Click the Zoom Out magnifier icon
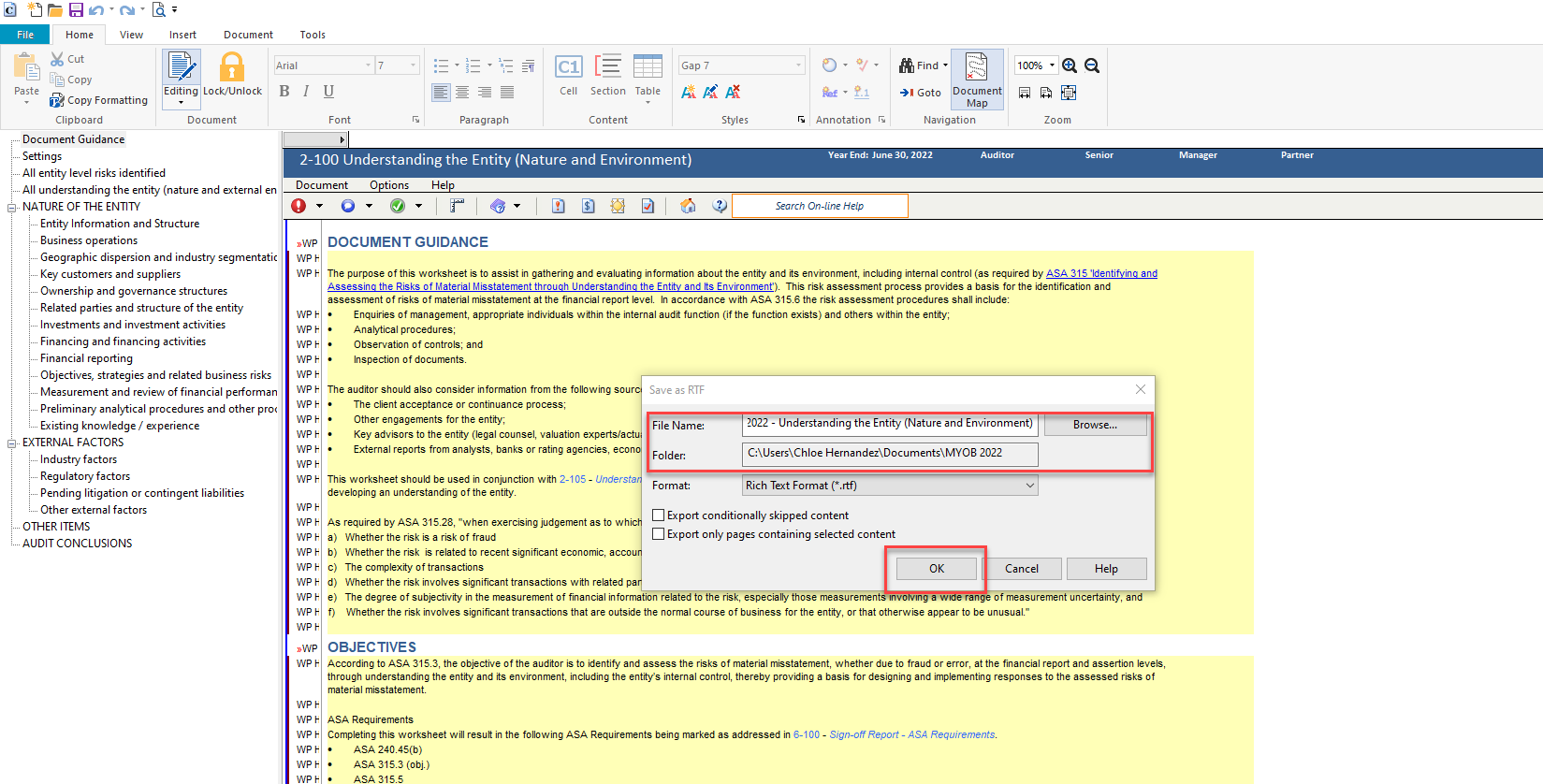The image size is (1543, 784). click(1092, 65)
